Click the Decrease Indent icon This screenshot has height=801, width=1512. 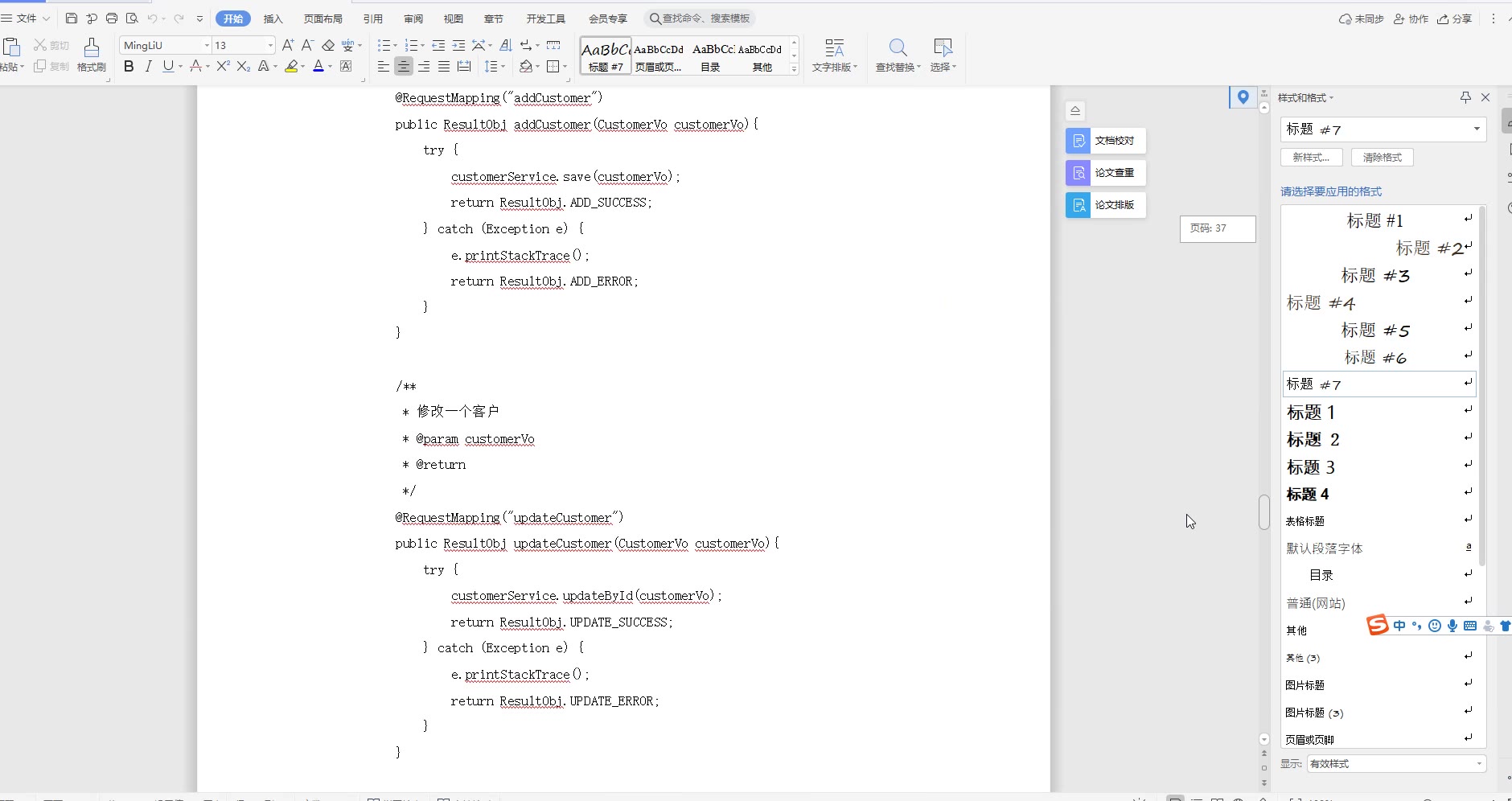point(438,45)
